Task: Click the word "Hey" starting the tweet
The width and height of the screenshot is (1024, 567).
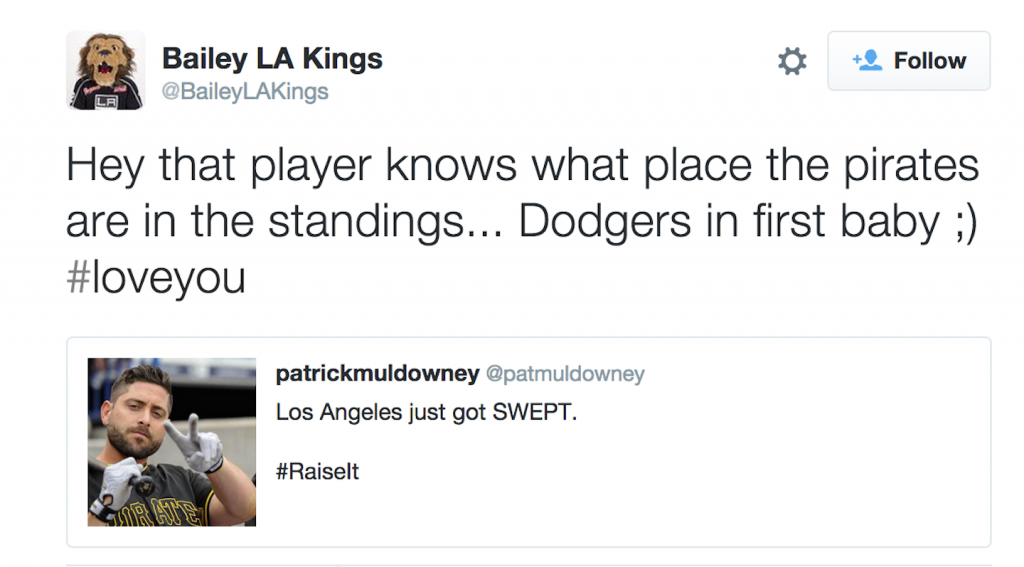Action: click(100, 167)
